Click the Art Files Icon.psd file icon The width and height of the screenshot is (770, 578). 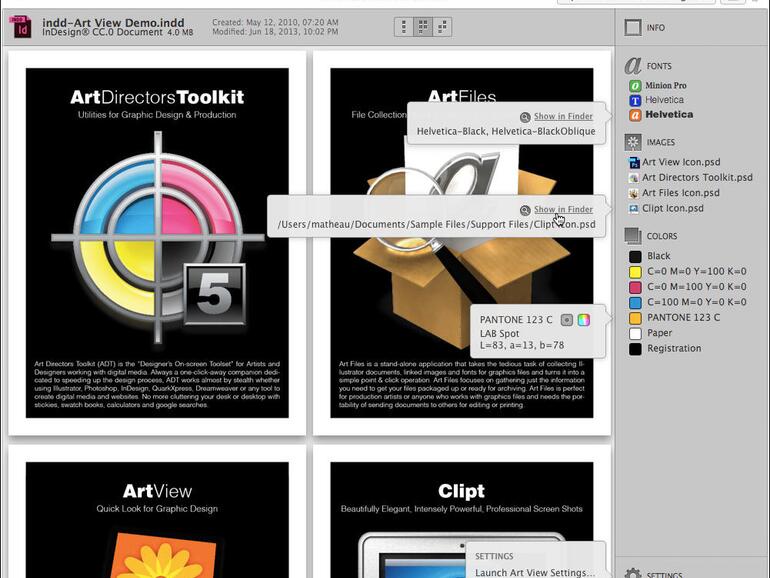pos(634,193)
